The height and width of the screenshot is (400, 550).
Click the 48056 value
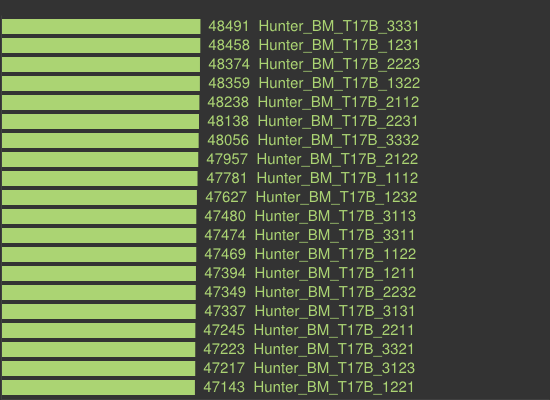(x=228, y=140)
